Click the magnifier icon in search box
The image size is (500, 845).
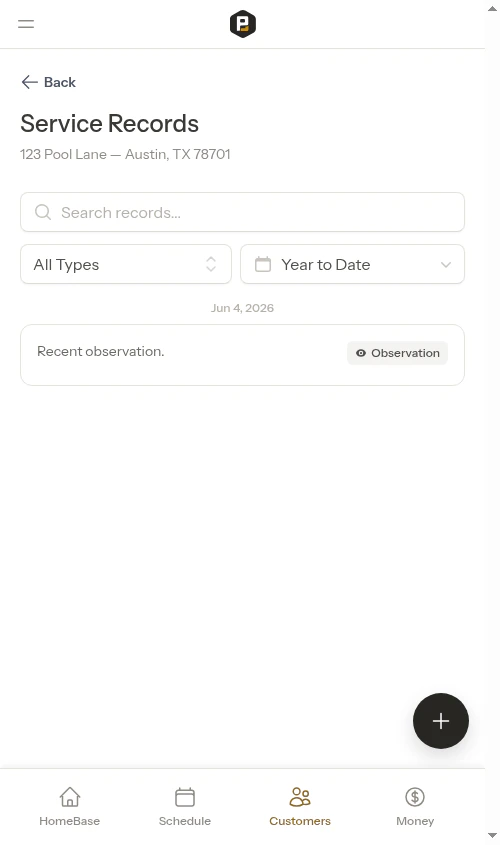point(43,212)
